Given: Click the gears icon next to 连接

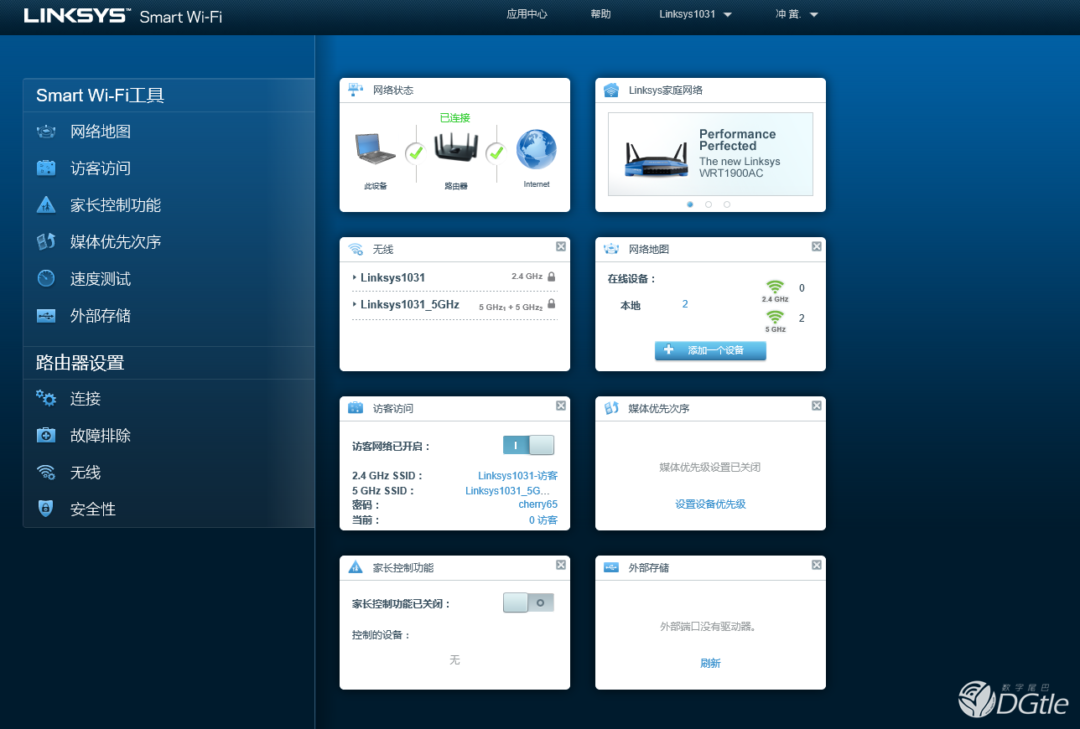Looking at the screenshot, I should pos(46,398).
